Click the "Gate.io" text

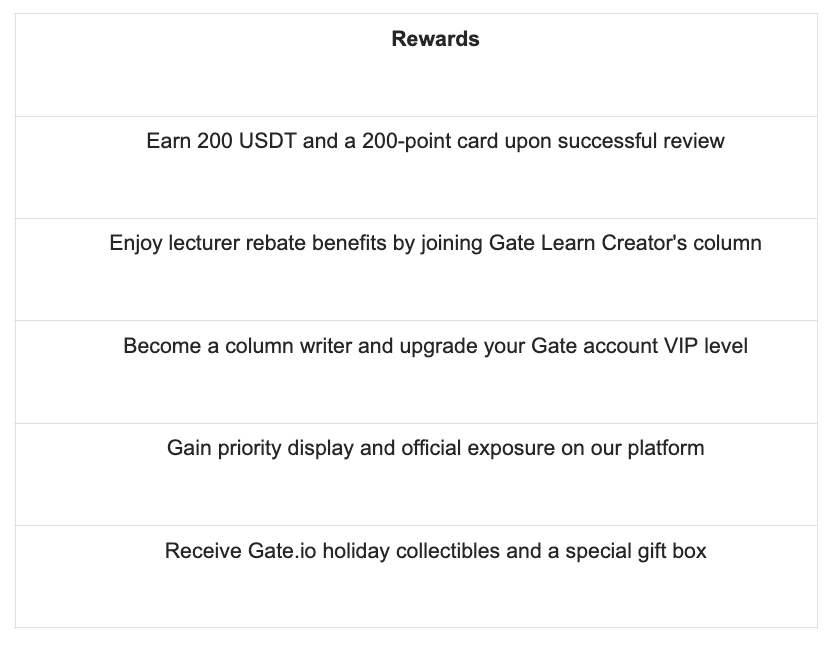tap(268, 551)
